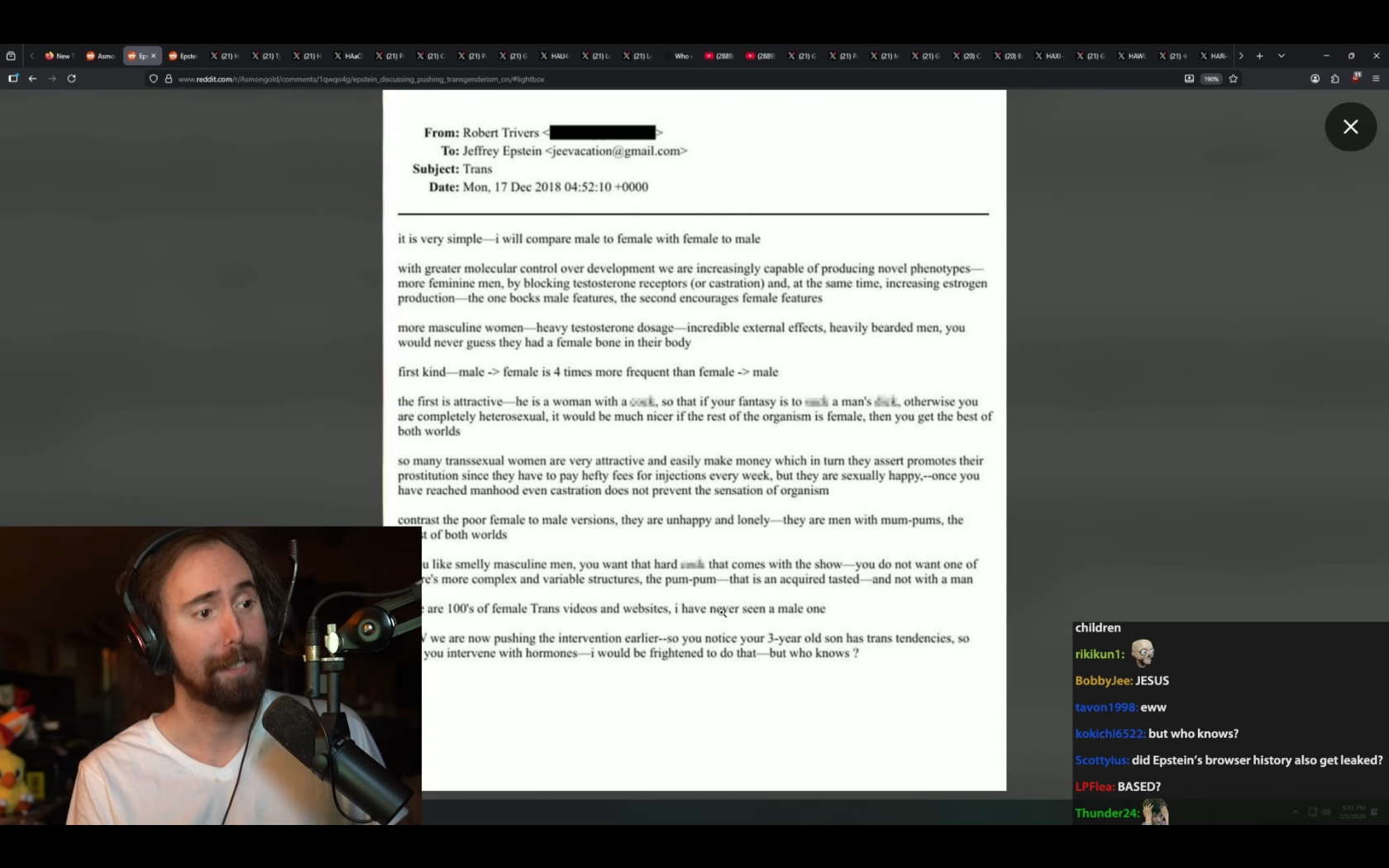Switch to the "Asmo" Reddit tab

point(101,56)
